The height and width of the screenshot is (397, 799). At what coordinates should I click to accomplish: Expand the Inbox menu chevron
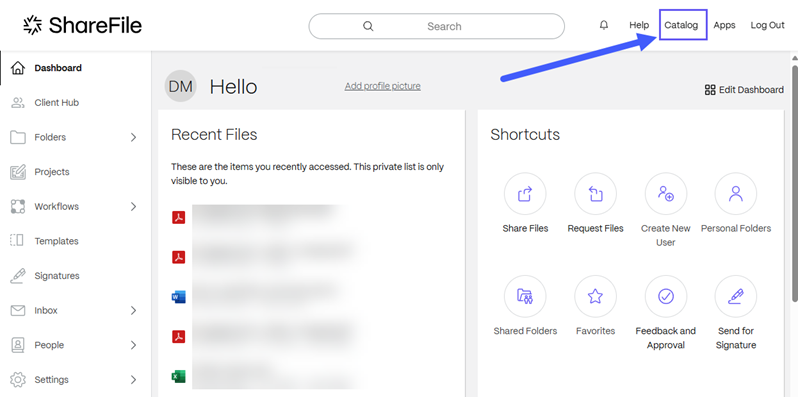point(133,310)
